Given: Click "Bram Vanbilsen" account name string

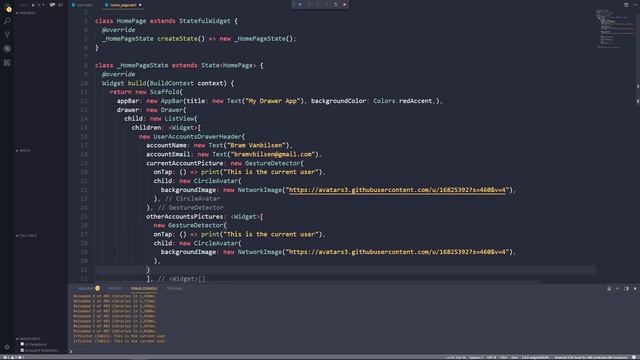Looking at the screenshot, I should coord(256,145).
